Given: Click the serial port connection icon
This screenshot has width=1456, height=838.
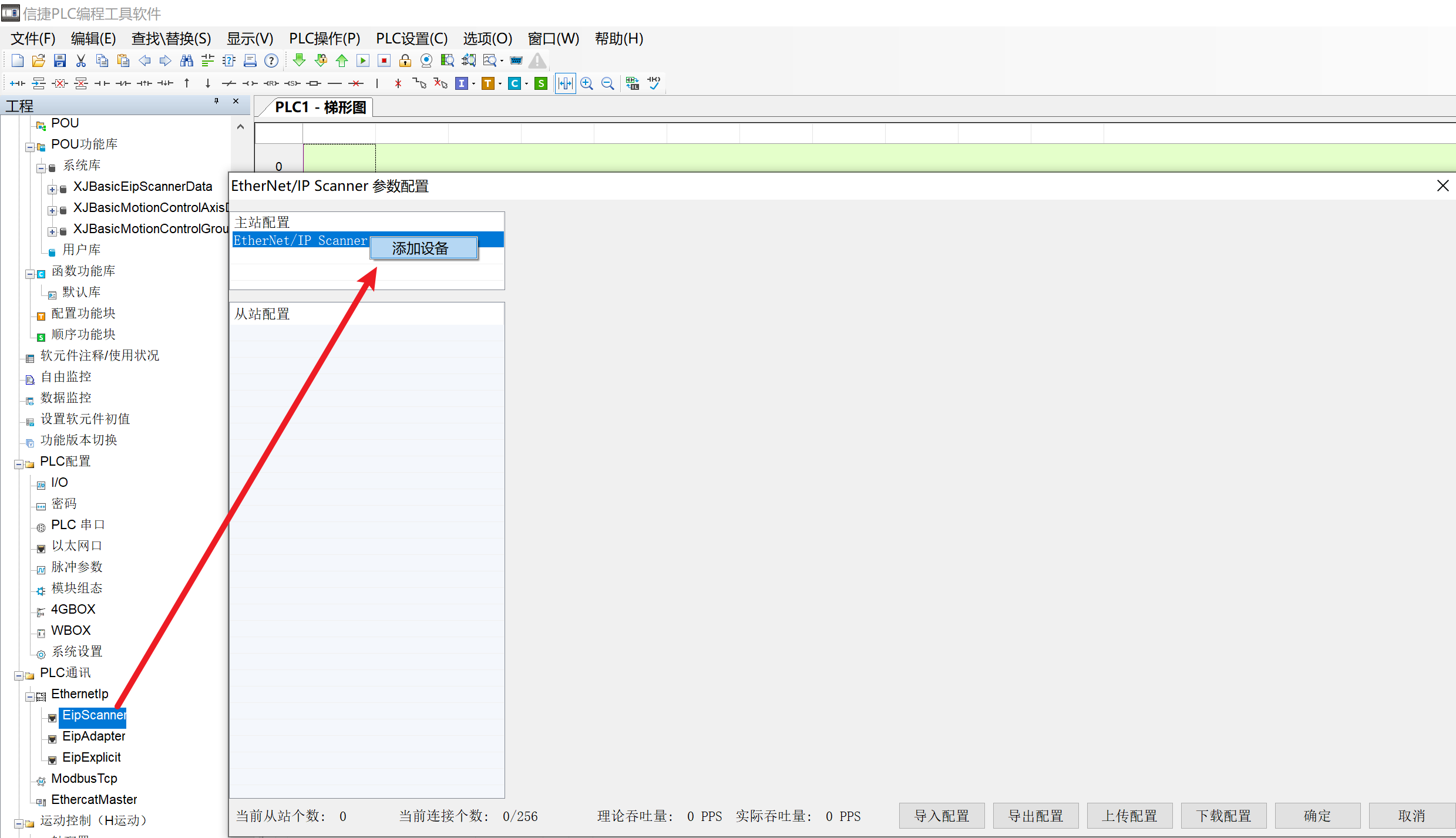Looking at the screenshot, I should click(516, 60).
